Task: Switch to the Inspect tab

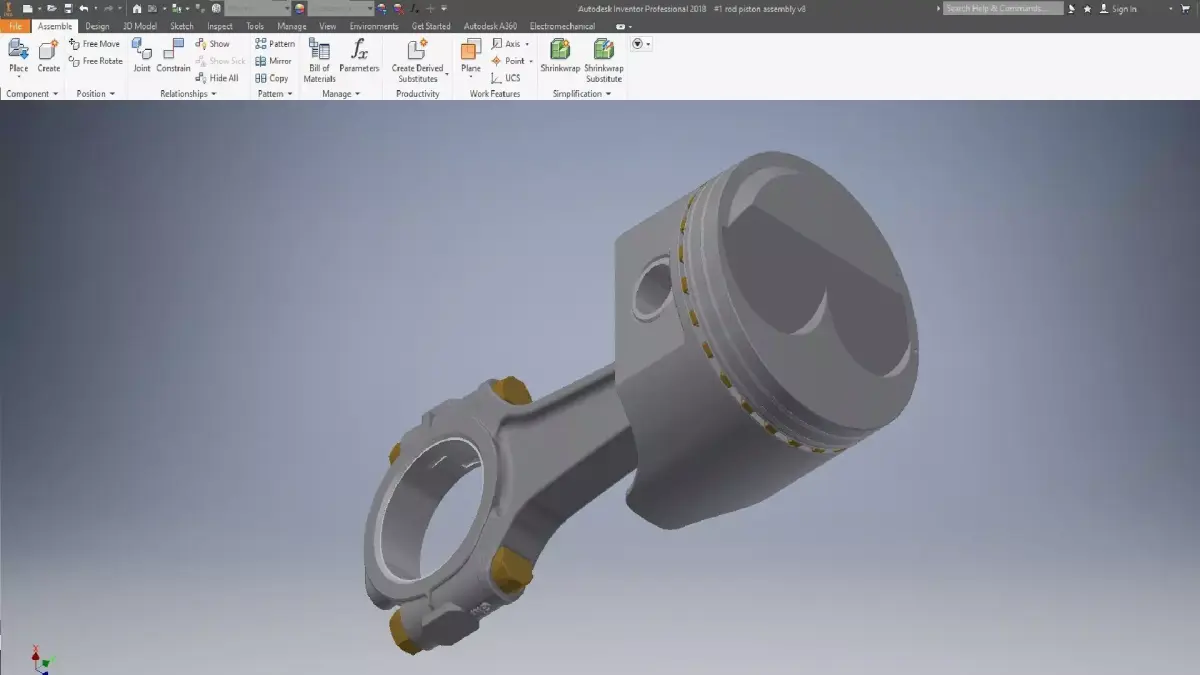Action: click(x=220, y=26)
